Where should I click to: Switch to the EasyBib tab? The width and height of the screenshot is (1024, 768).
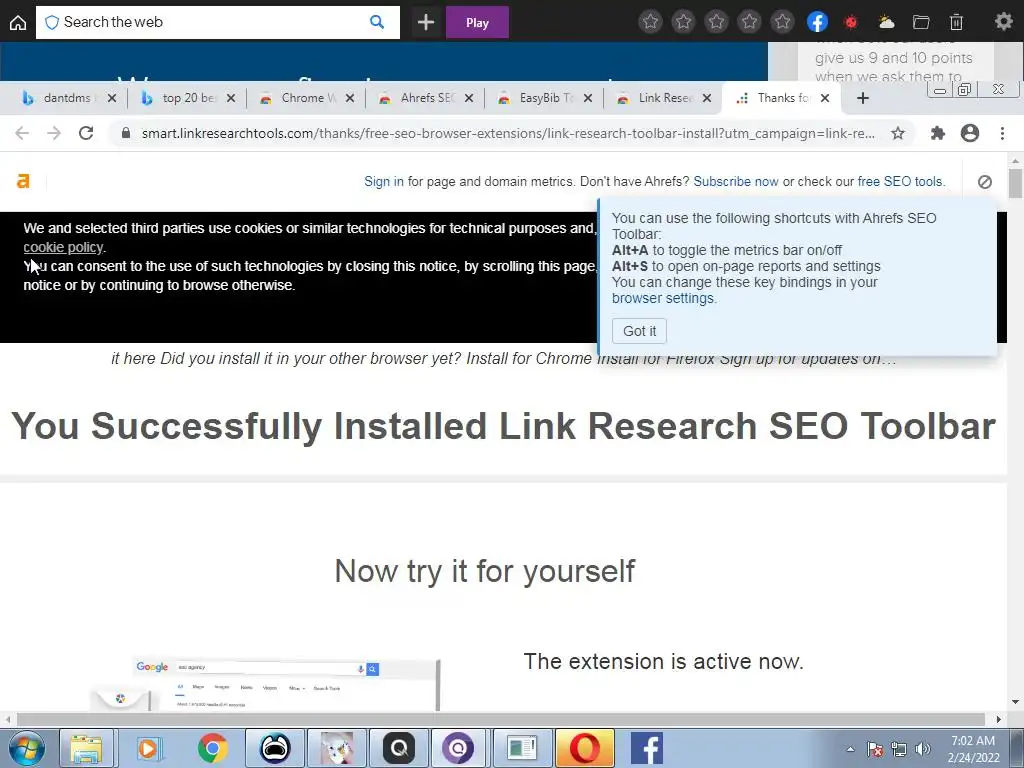coord(543,98)
